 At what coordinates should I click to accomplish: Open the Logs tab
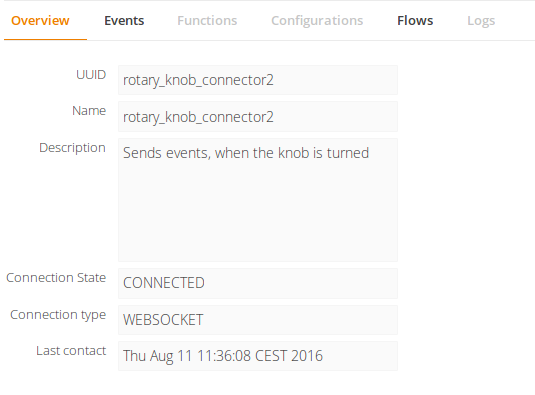481,21
